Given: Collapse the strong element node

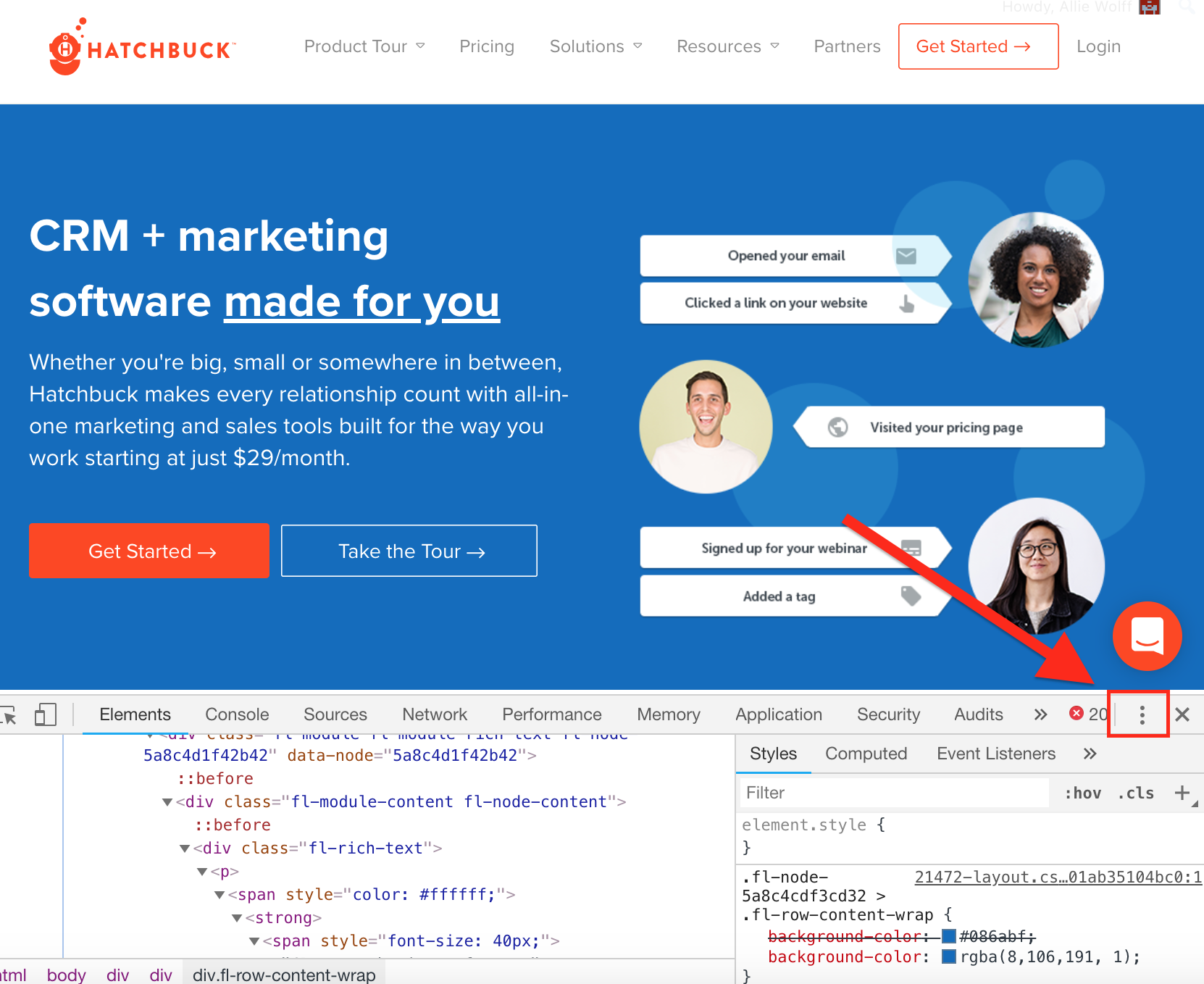Looking at the screenshot, I should click(237, 918).
